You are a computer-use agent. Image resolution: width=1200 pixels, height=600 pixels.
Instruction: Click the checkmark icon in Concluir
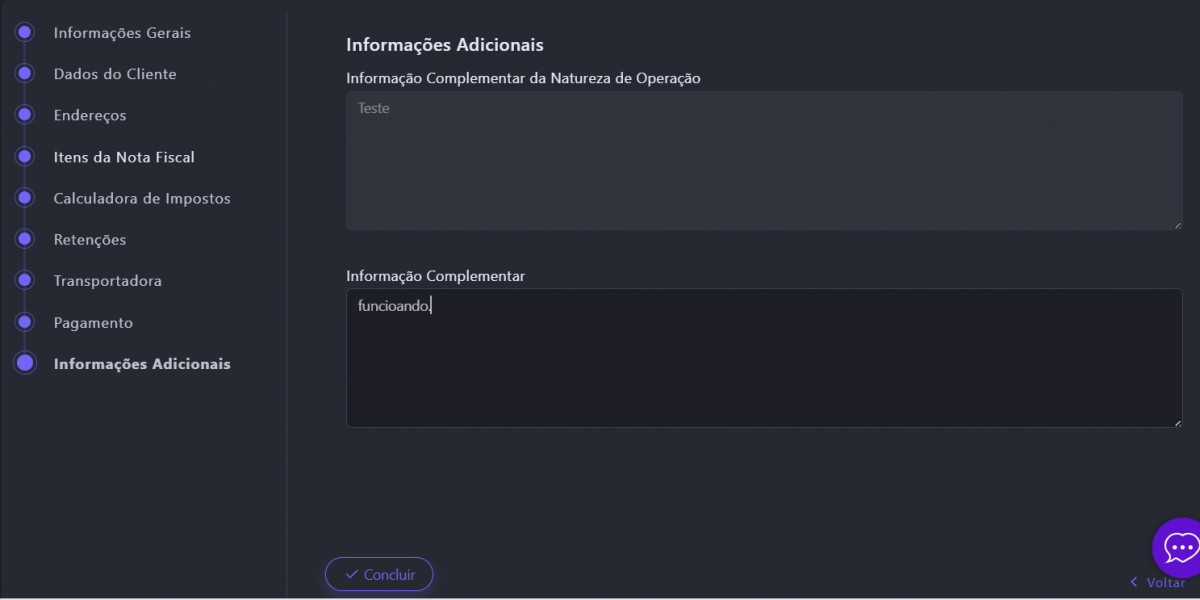351,574
